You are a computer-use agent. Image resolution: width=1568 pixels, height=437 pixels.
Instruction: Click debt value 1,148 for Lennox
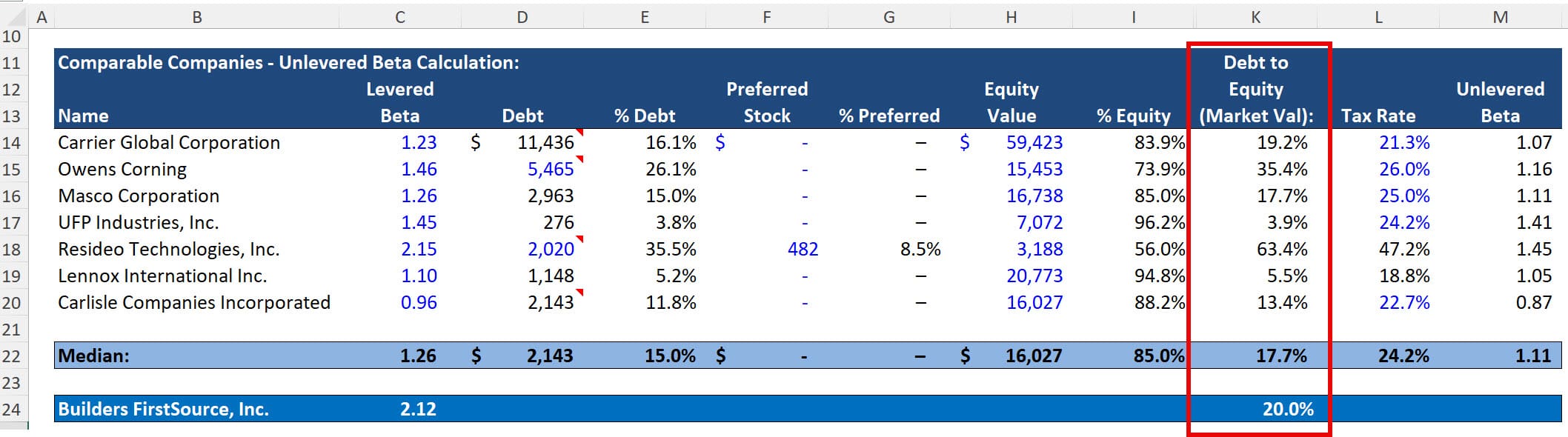click(551, 276)
